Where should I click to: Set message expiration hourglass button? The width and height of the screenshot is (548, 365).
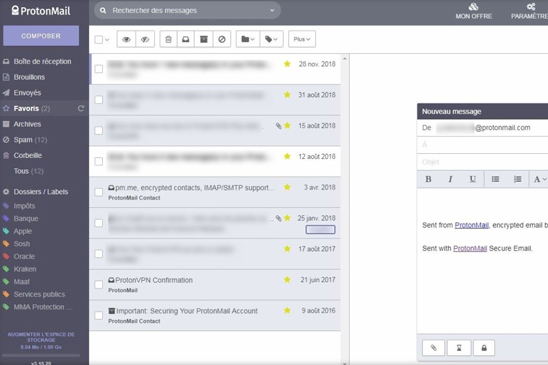click(x=459, y=348)
